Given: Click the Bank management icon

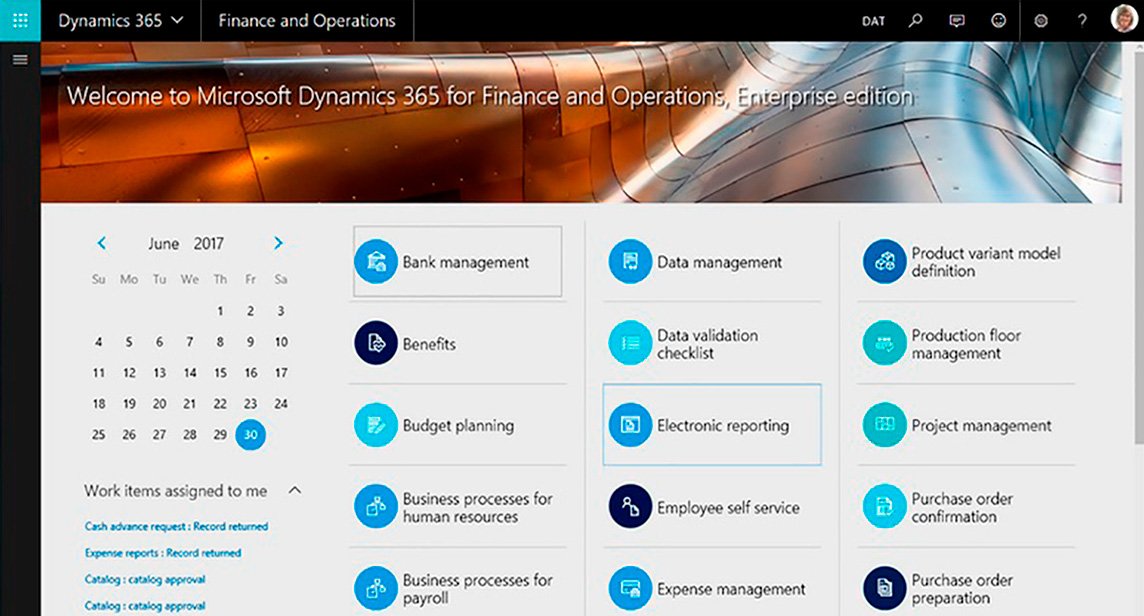Looking at the screenshot, I should pyautogui.click(x=376, y=261).
